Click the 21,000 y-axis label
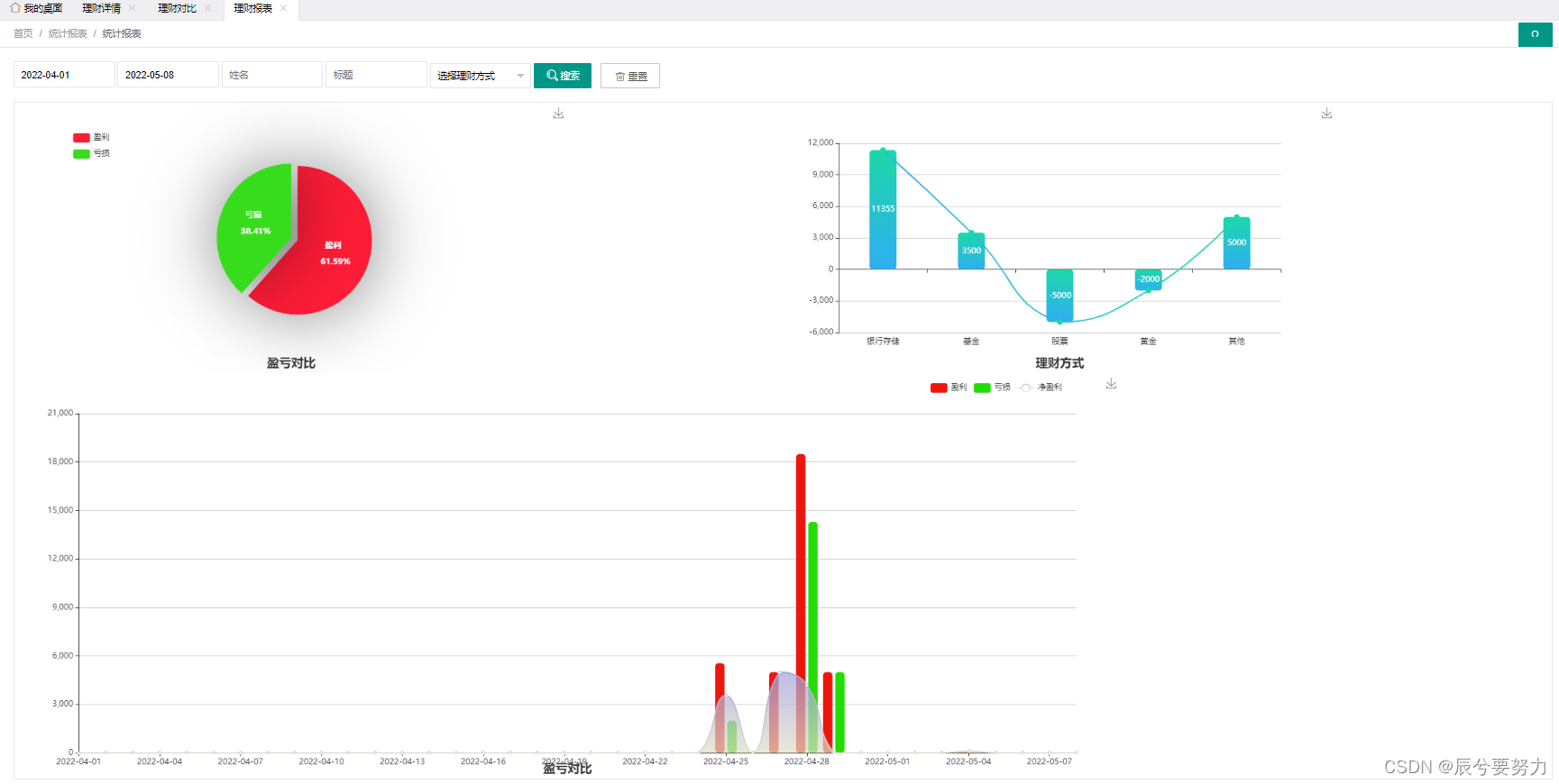This screenshot has width=1559, height=784. (60, 413)
